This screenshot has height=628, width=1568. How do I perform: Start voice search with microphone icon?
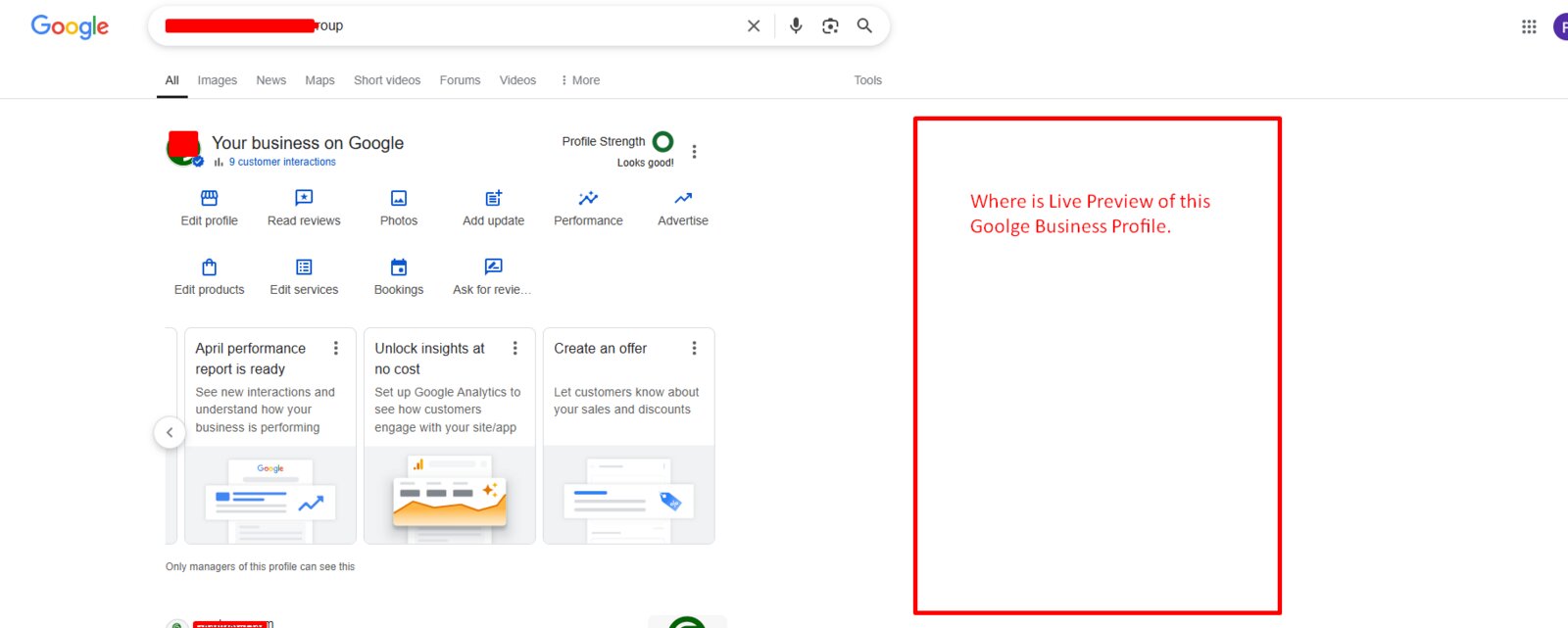[x=796, y=26]
